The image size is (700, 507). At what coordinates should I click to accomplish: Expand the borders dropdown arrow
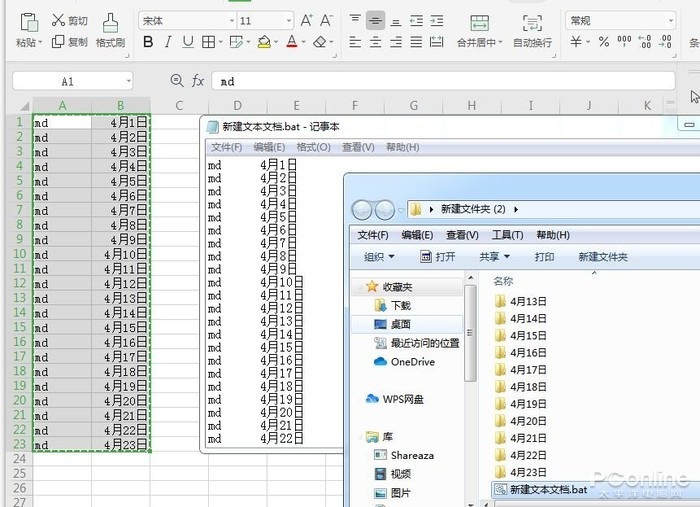click(x=220, y=42)
